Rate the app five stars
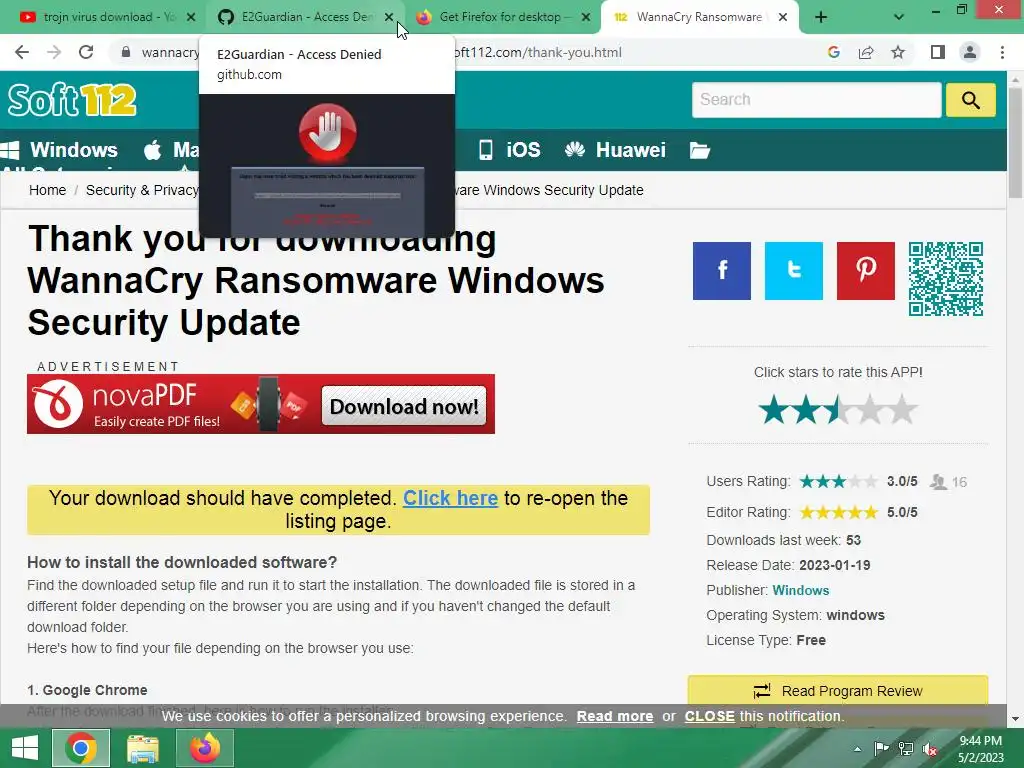The width and height of the screenshot is (1024, 768). (x=902, y=409)
